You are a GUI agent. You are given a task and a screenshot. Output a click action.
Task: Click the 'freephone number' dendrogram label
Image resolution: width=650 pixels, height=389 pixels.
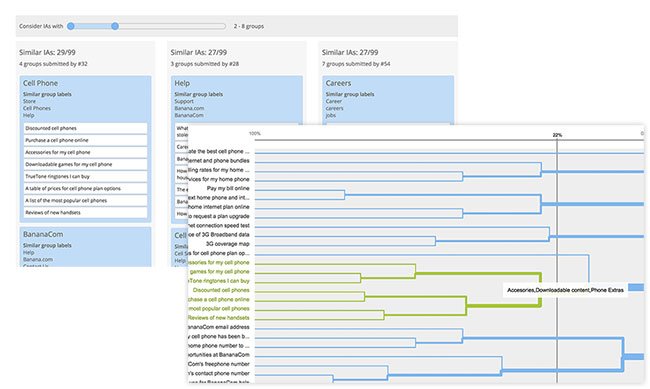pyautogui.click(x=219, y=364)
